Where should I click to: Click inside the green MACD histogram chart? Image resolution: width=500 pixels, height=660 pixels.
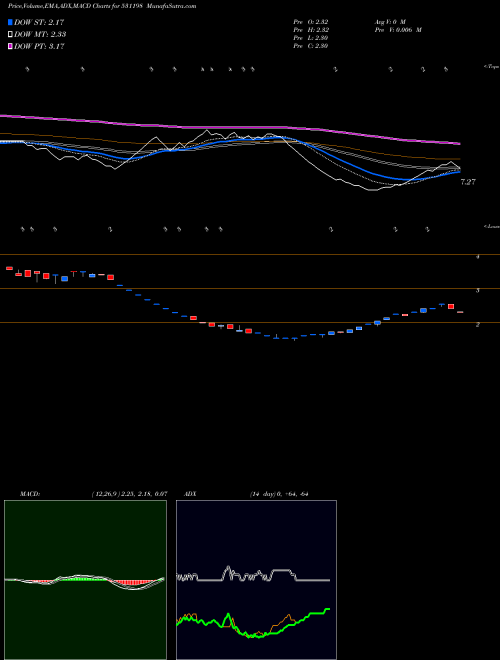point(85,580)
